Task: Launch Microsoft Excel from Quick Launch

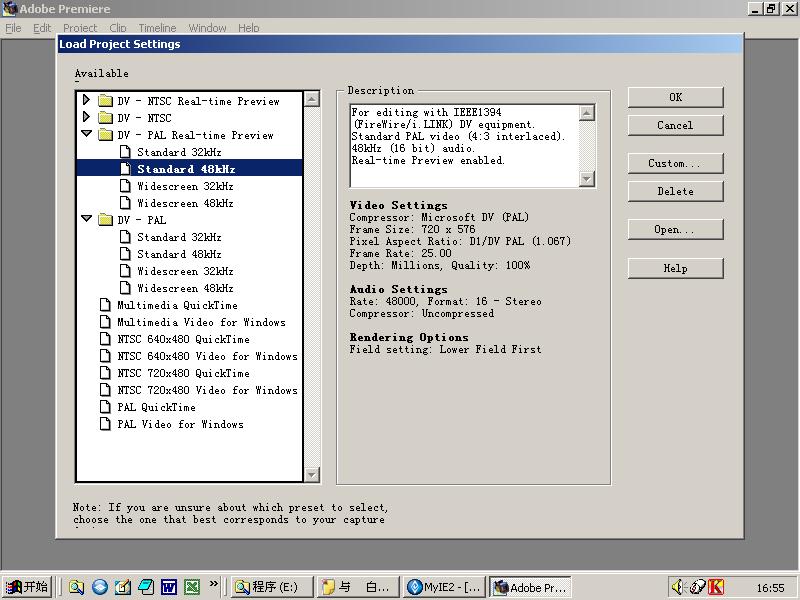Action: click(x=192, y=587)
